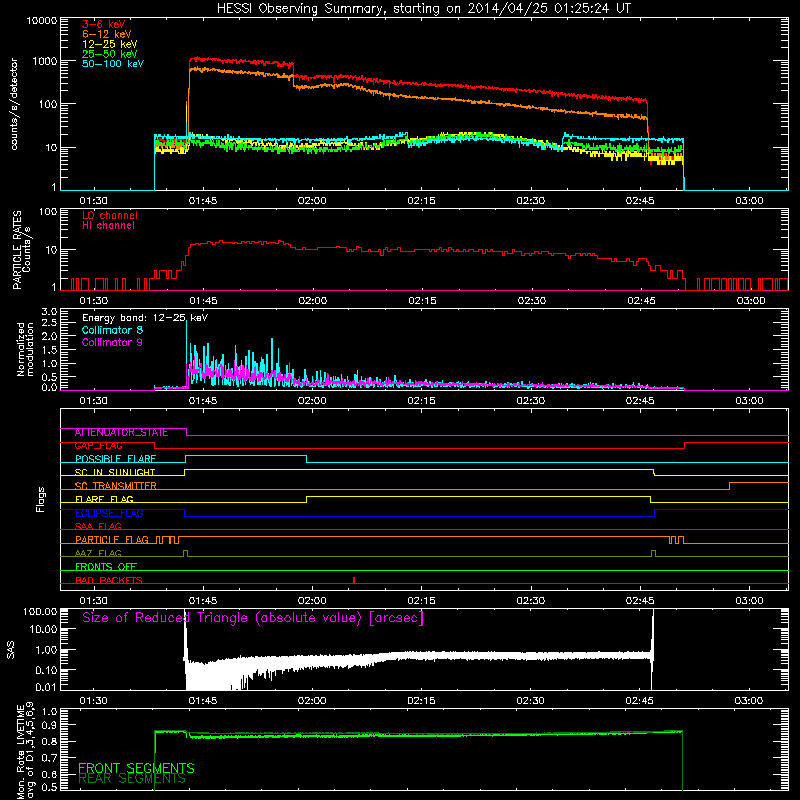Click the 10000 tick label on counts axis
This screenshot has width=800, height=800.
[x=42, y=21]
